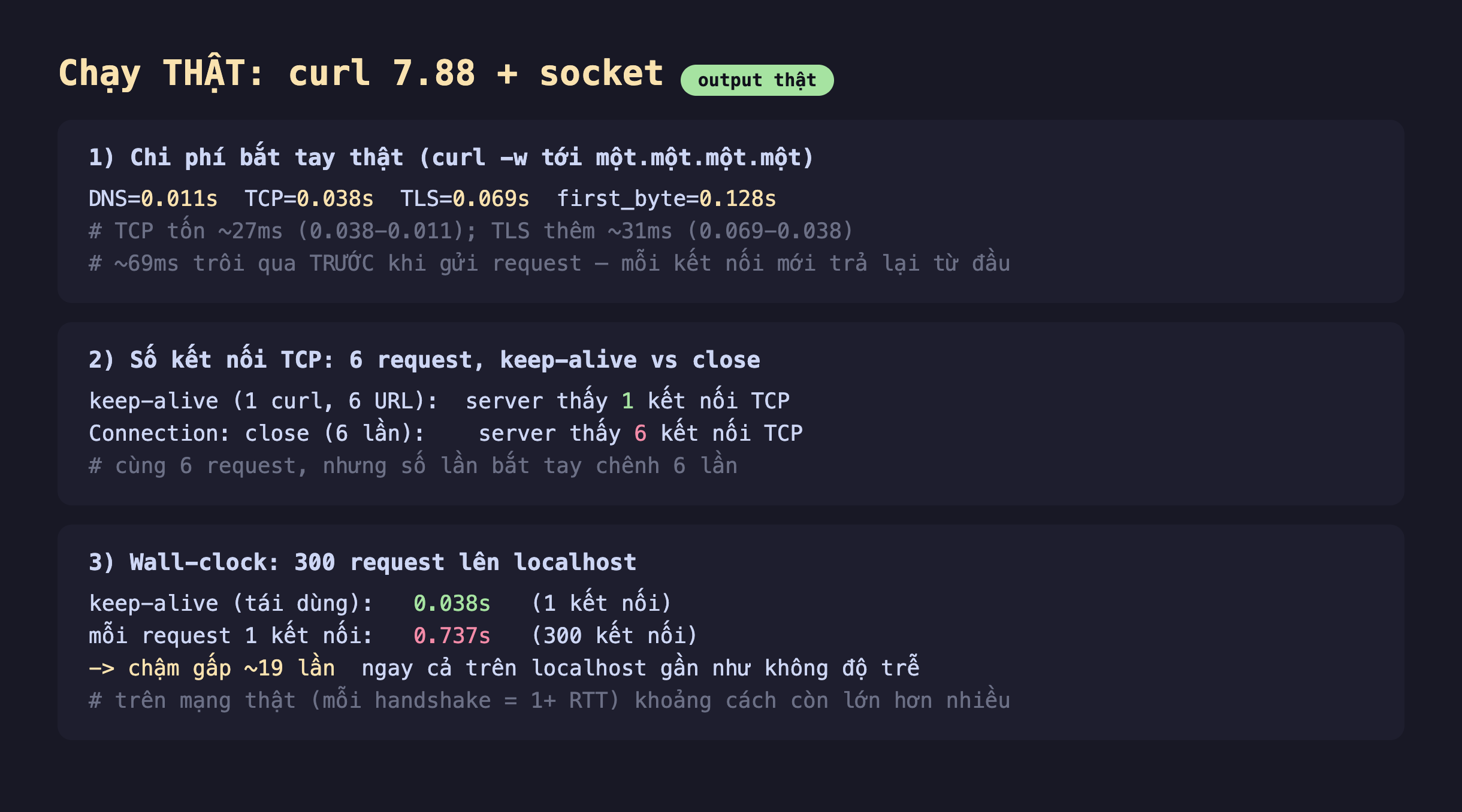
Task: Click comment '~69ms trôi qua TRƯỚC' line
Action: (x=549, y=263)
